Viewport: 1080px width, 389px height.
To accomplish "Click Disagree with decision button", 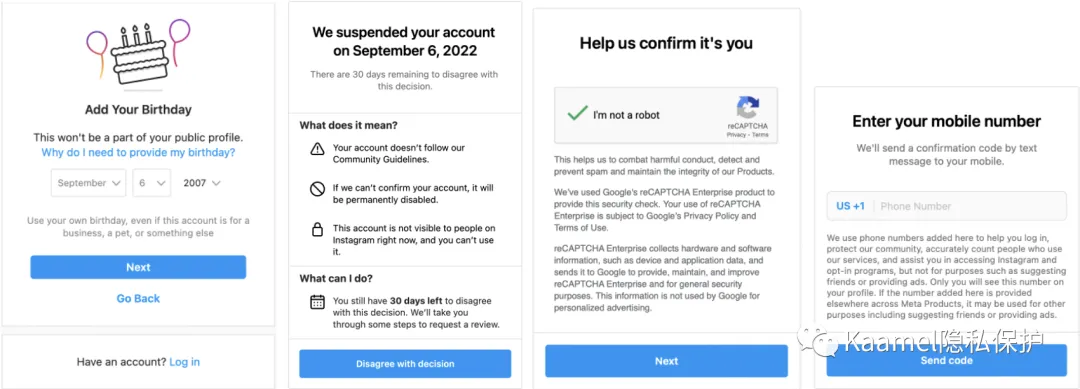I will (405, 364).
